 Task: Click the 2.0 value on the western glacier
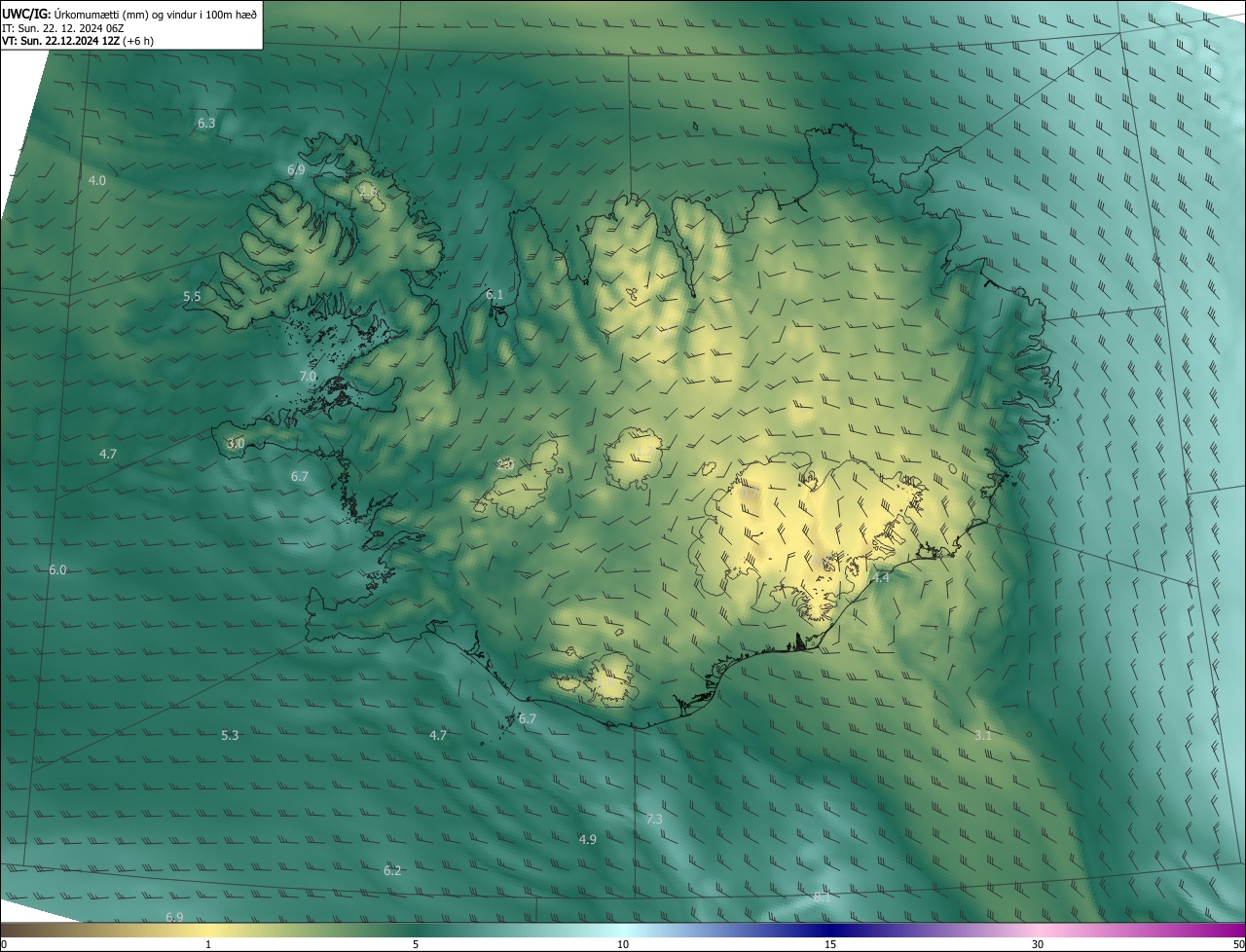pyautogui.click(x=505, y=464)
